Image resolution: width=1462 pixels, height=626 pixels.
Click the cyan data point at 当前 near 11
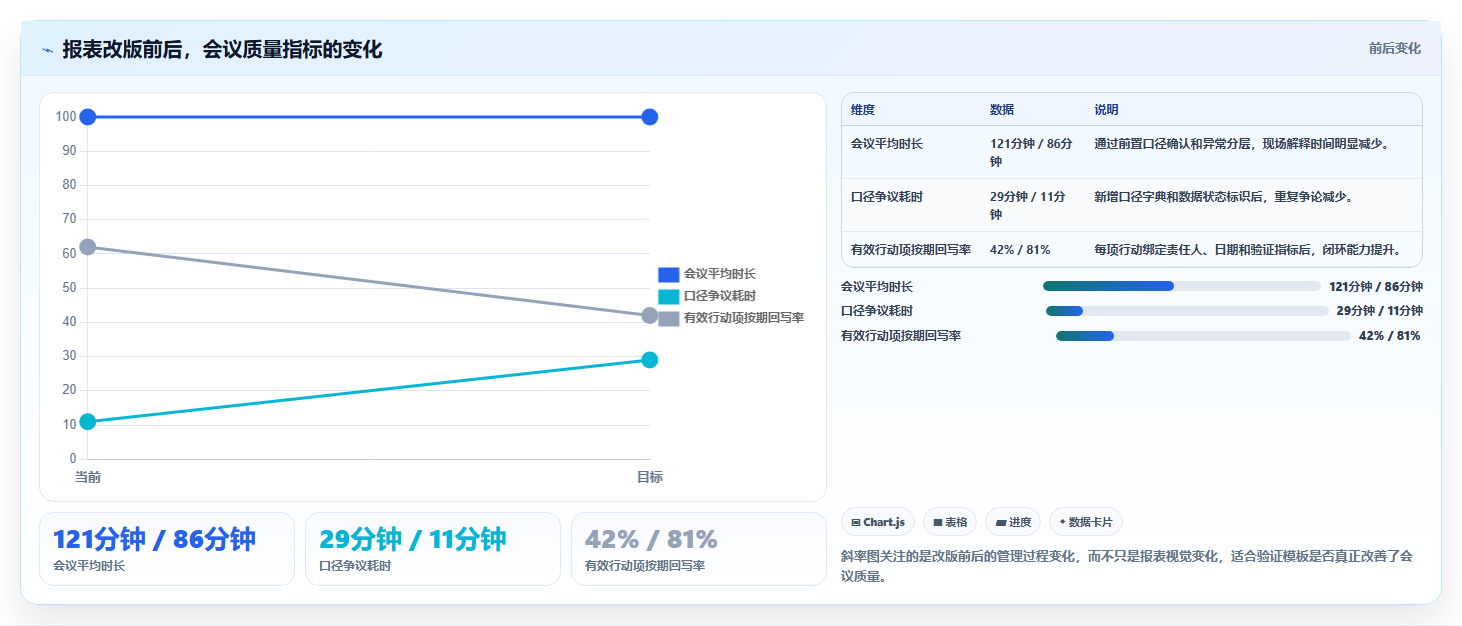[88, 422]
